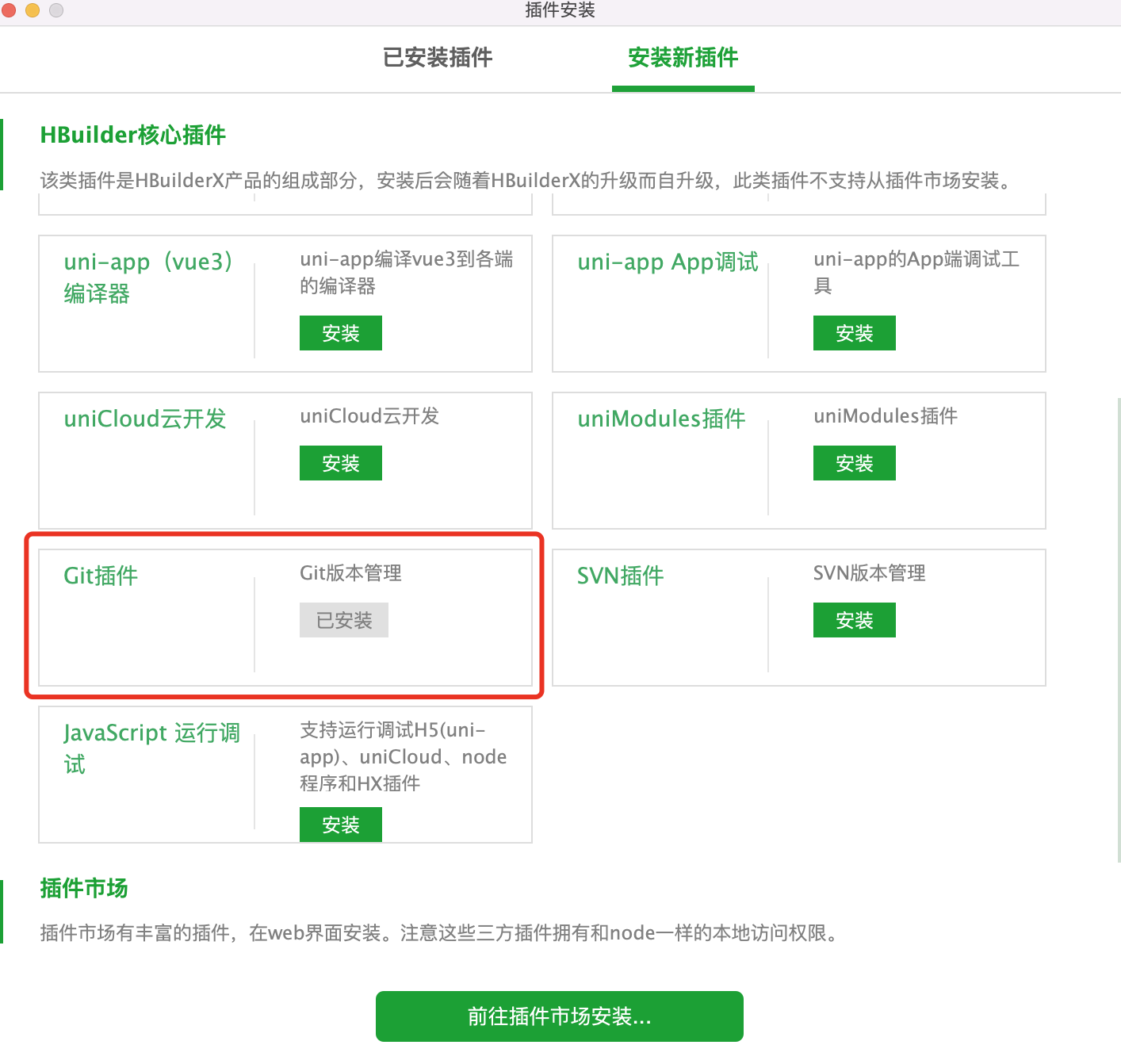Switch to the 已安装插件 tab
Image resolution: width=1121 pixels, height=1064 pixels.
(438, 57)
